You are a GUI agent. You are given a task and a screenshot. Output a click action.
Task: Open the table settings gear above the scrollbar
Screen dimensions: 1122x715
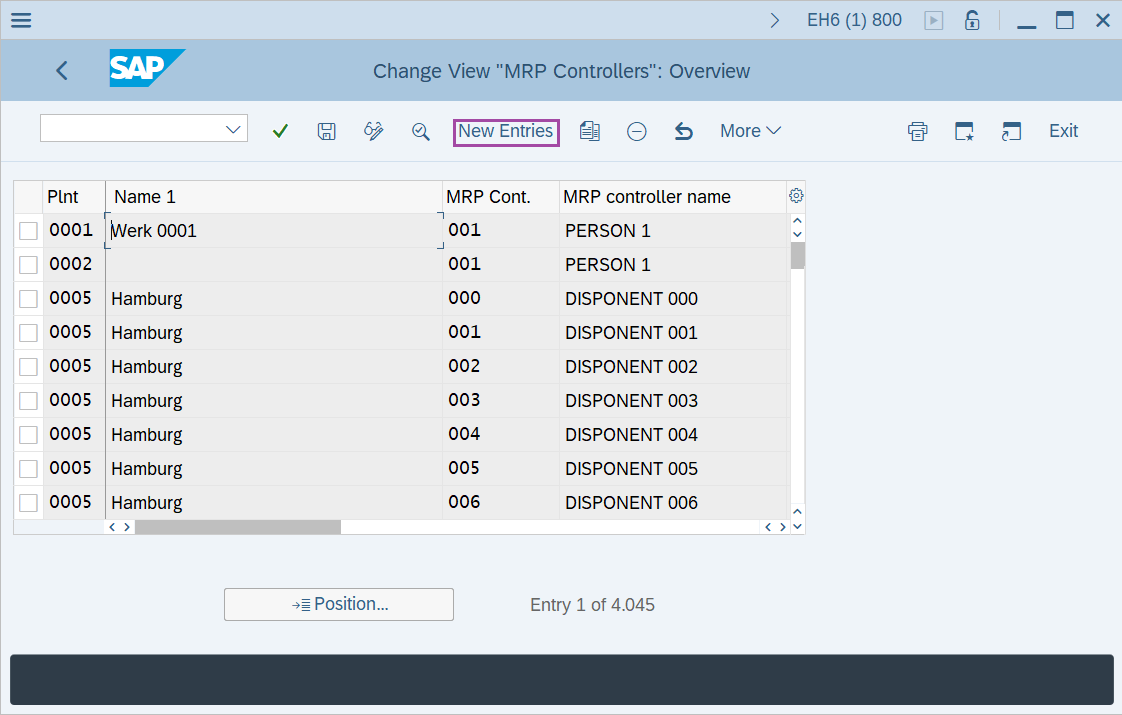click(796, 196)
